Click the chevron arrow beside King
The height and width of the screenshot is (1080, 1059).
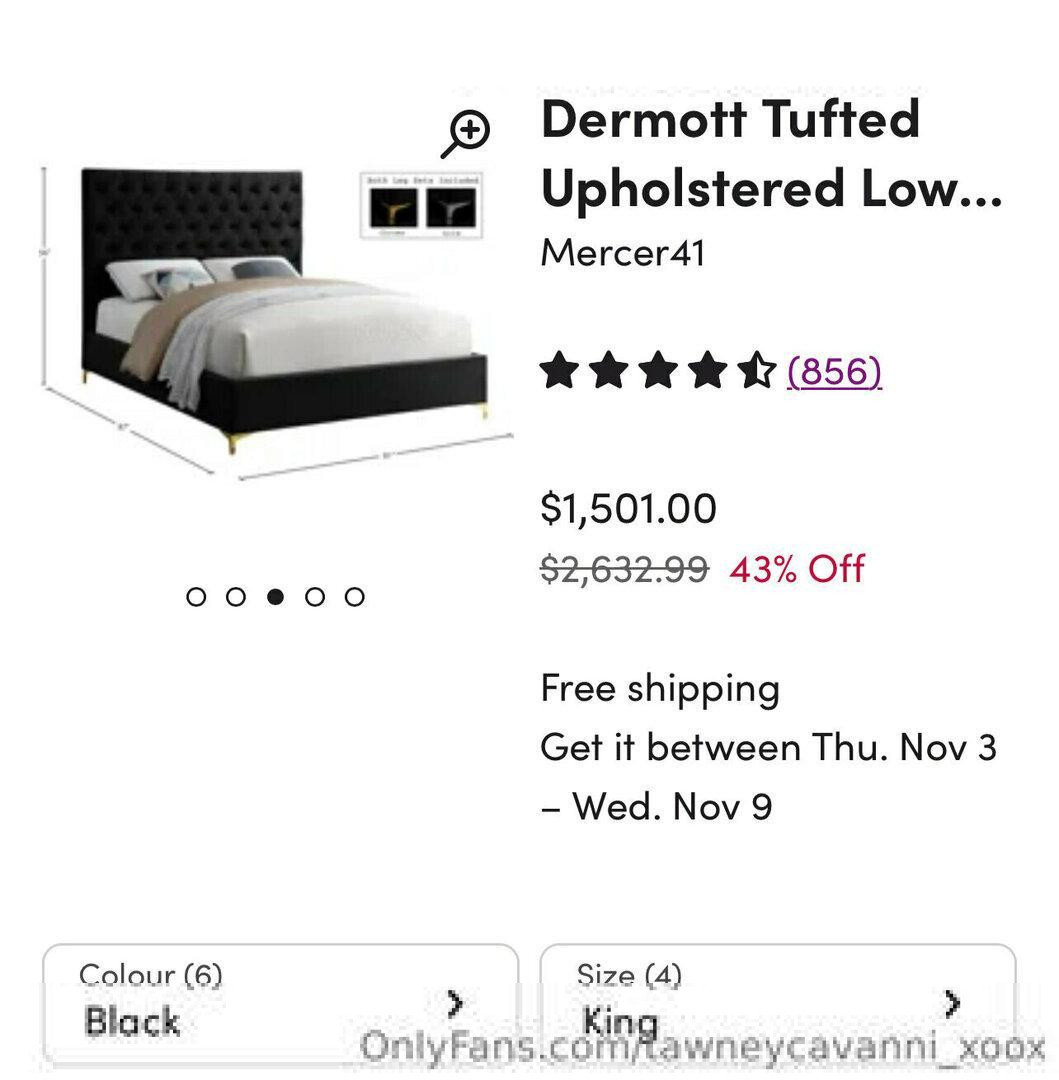coord(952,1003)
